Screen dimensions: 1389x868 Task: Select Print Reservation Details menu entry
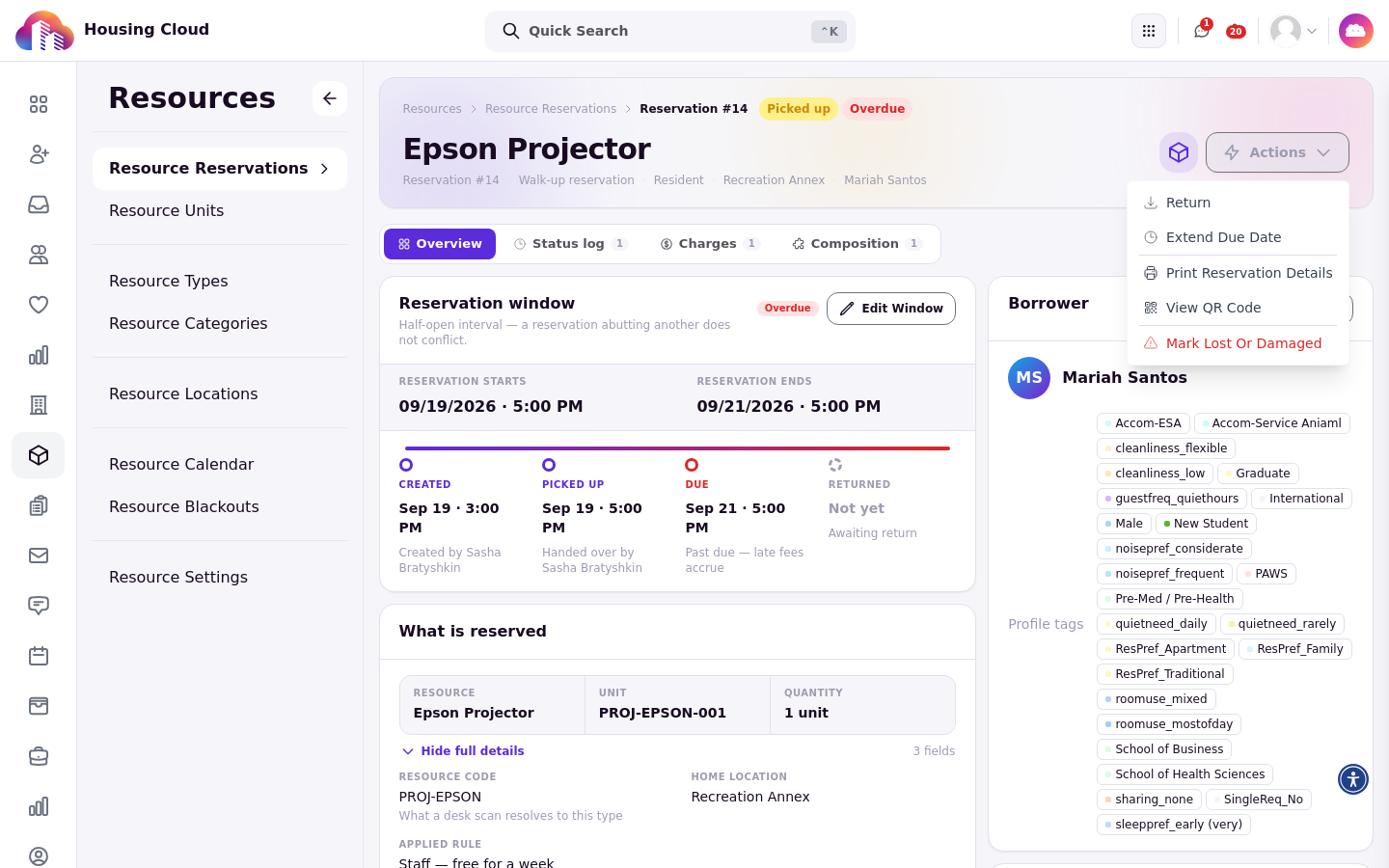pyautogui.click(x=1239, y=273)
